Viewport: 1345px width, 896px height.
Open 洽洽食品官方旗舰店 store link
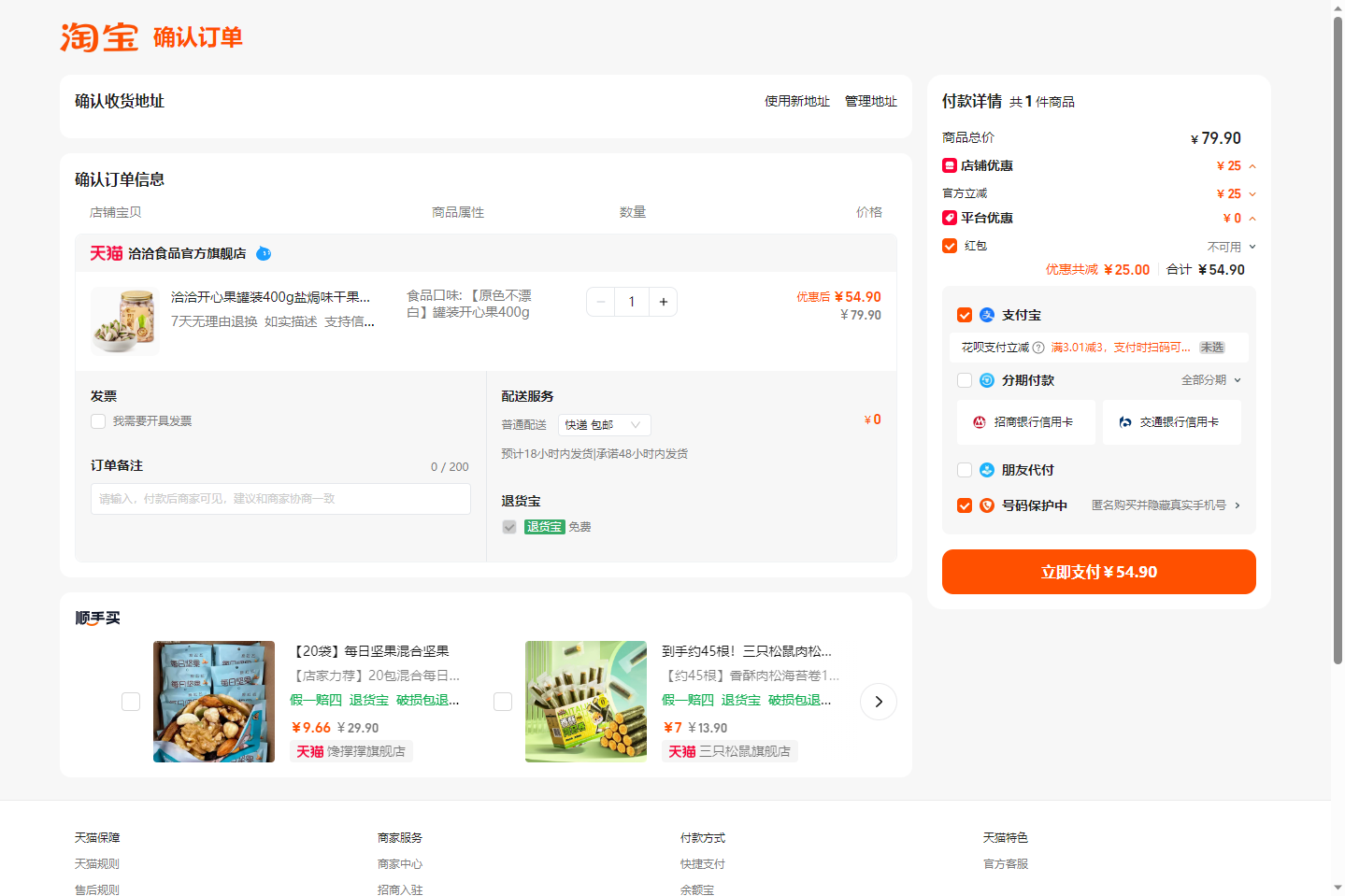tap(187, 253)
